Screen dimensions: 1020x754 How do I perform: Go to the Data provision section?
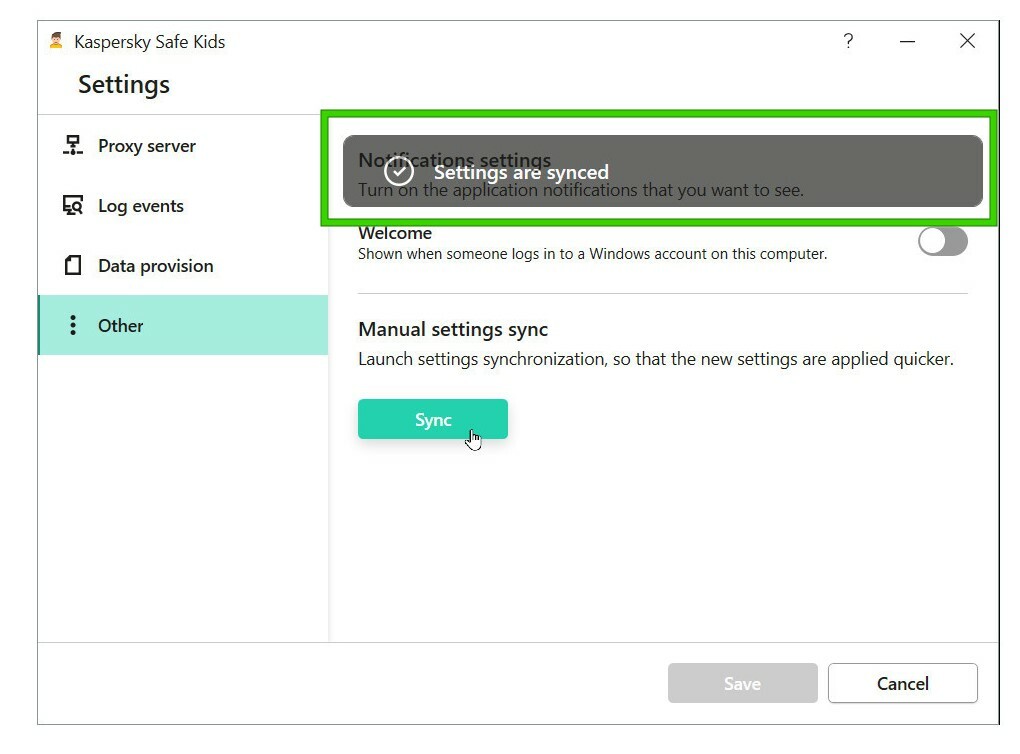(x=183, y=265)
